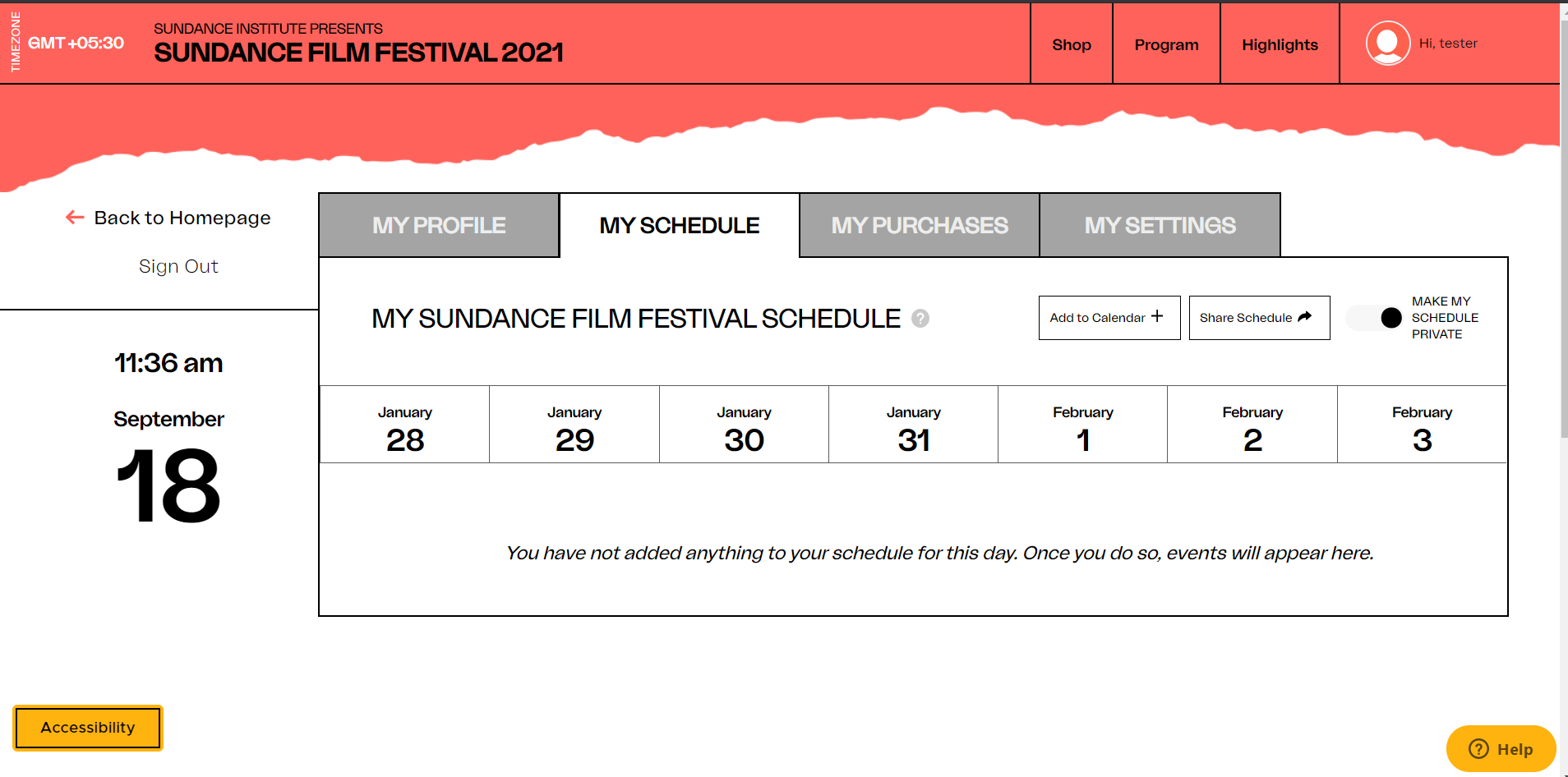Open the My Profile tab
1568x777 pixels.
click(439, 225)
